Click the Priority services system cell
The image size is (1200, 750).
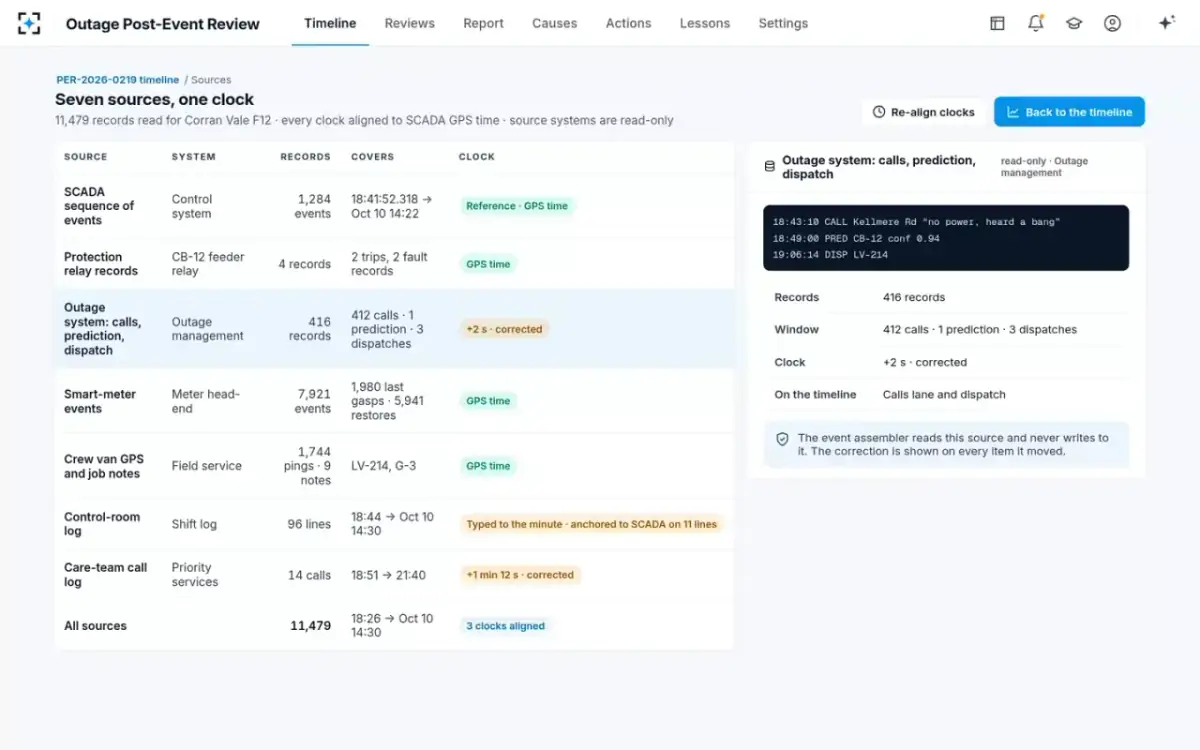click(195, 575)
